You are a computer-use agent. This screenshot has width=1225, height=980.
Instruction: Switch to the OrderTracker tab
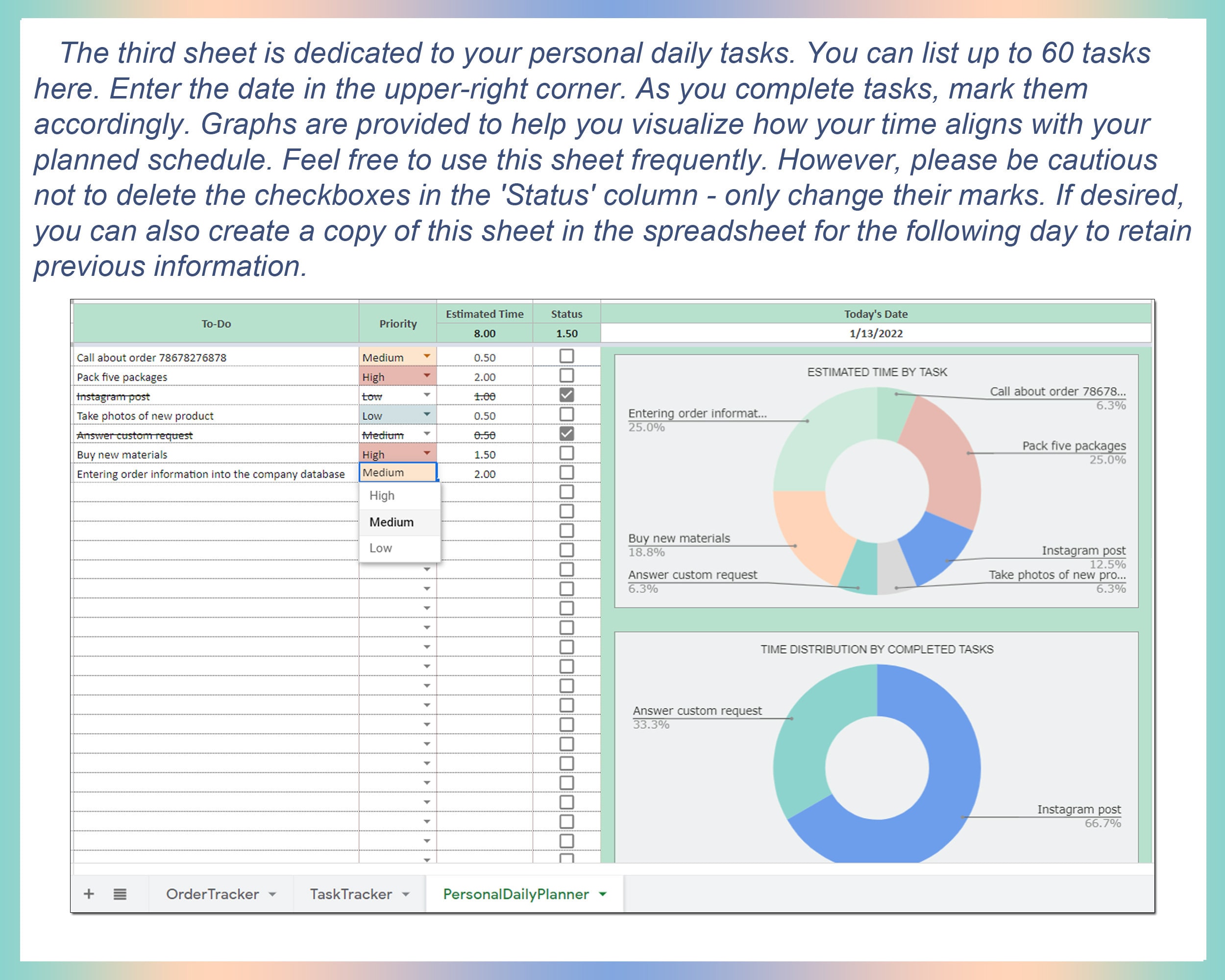[x=213, y=894]
